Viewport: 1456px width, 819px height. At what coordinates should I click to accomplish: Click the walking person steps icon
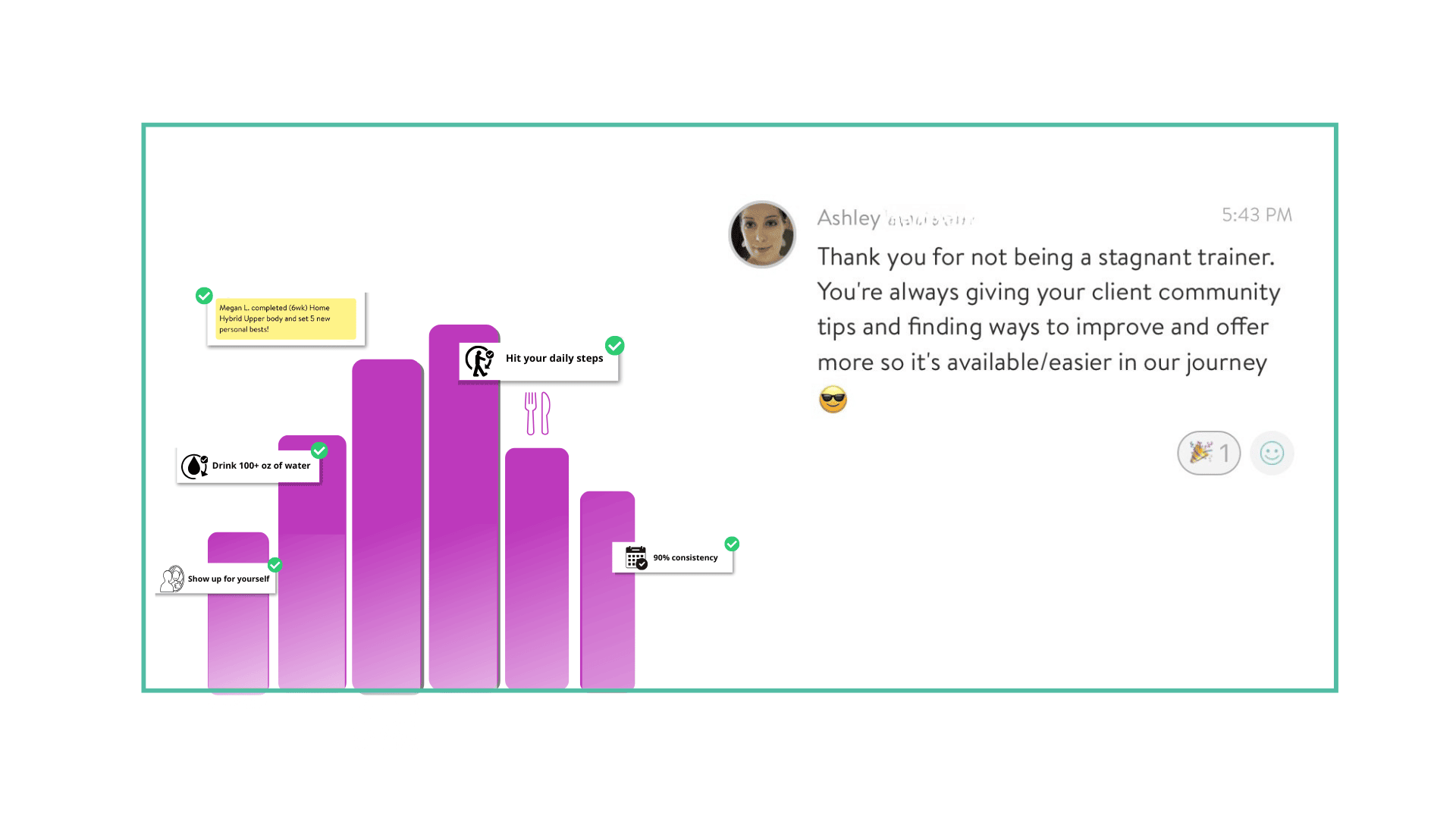479,360
